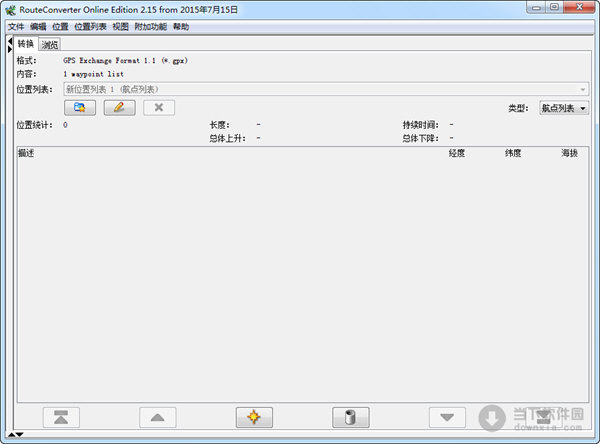The width and height of the screenshot is (600, 444).
Task: Delete selected positions with trash button
Action: [351, 417]
